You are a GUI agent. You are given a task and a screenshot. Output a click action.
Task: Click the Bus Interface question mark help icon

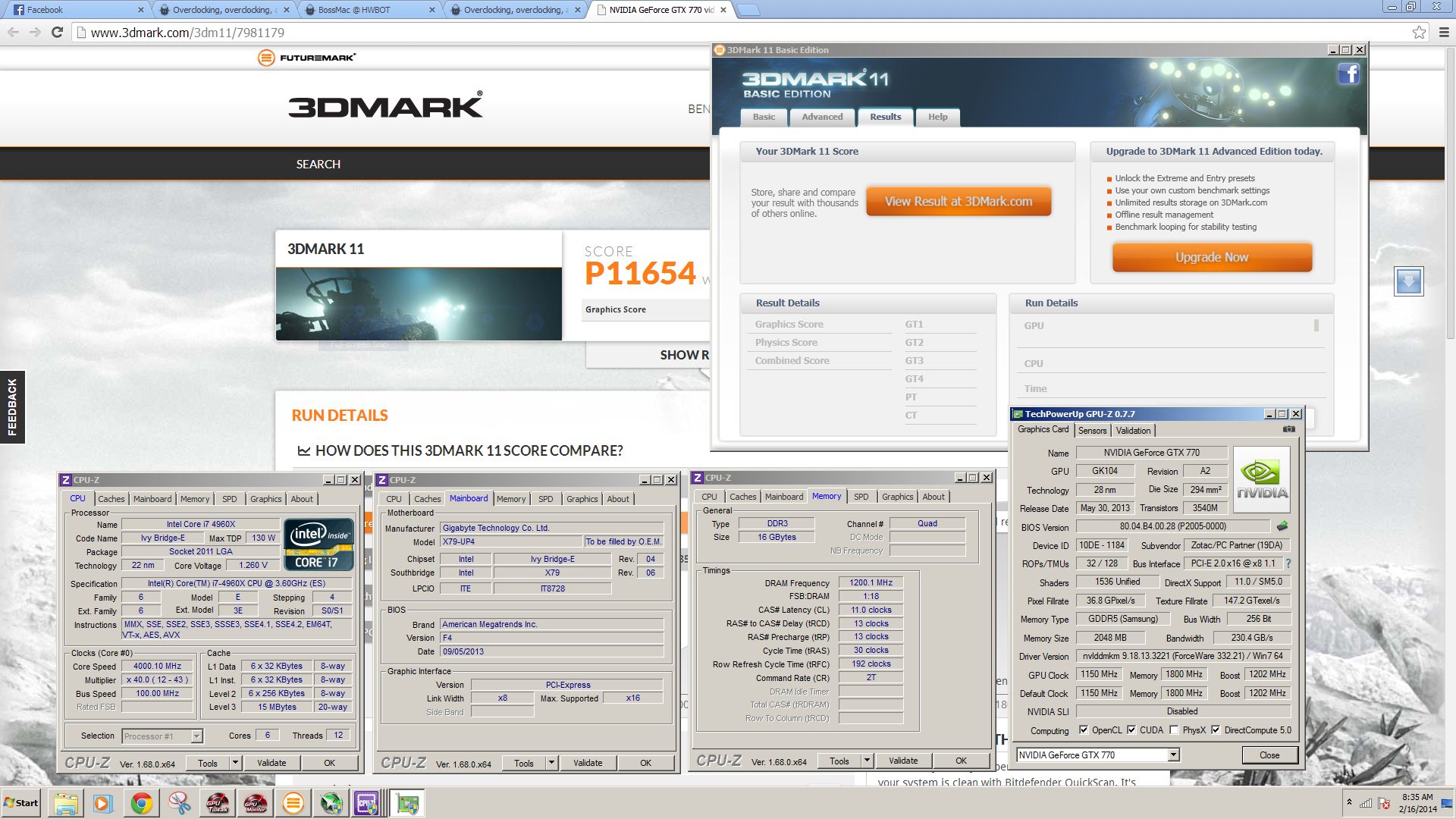click(1288, 563)
